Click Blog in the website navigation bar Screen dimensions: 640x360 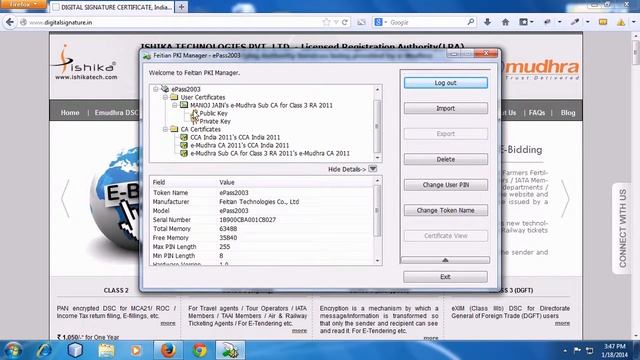point(568,113)
